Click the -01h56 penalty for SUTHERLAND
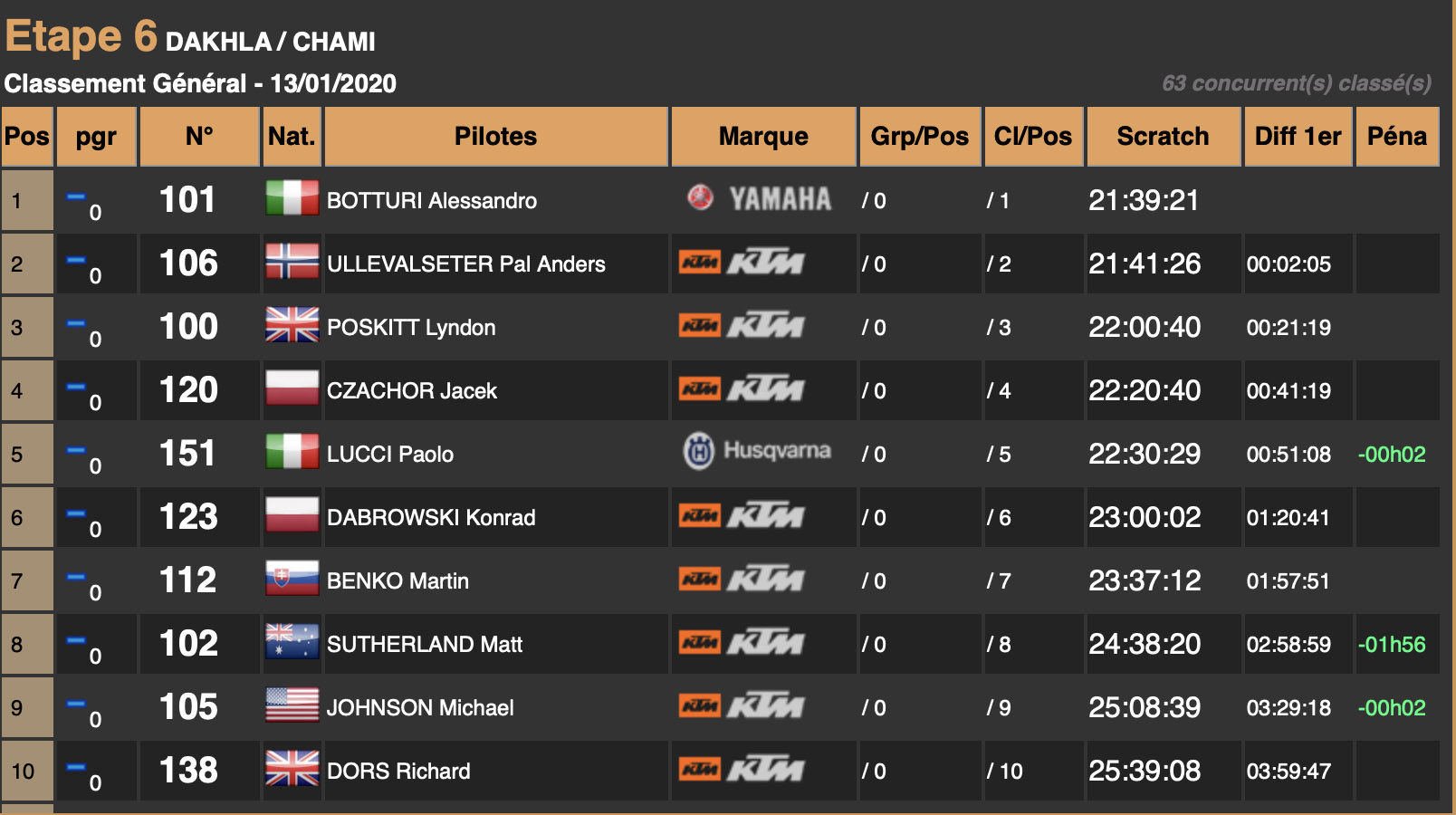 (x=1392, y=645)
